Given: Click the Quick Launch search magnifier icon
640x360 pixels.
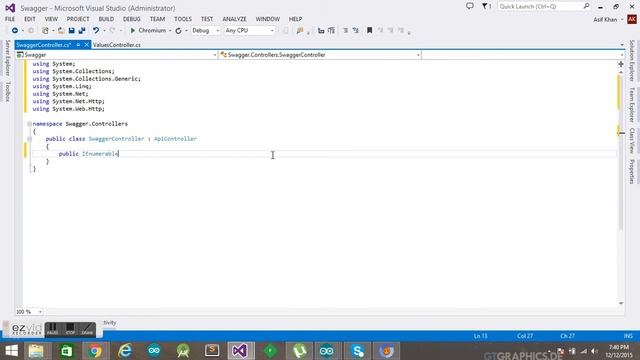Looking at the screenshot, I should click(x=586, y=6).
